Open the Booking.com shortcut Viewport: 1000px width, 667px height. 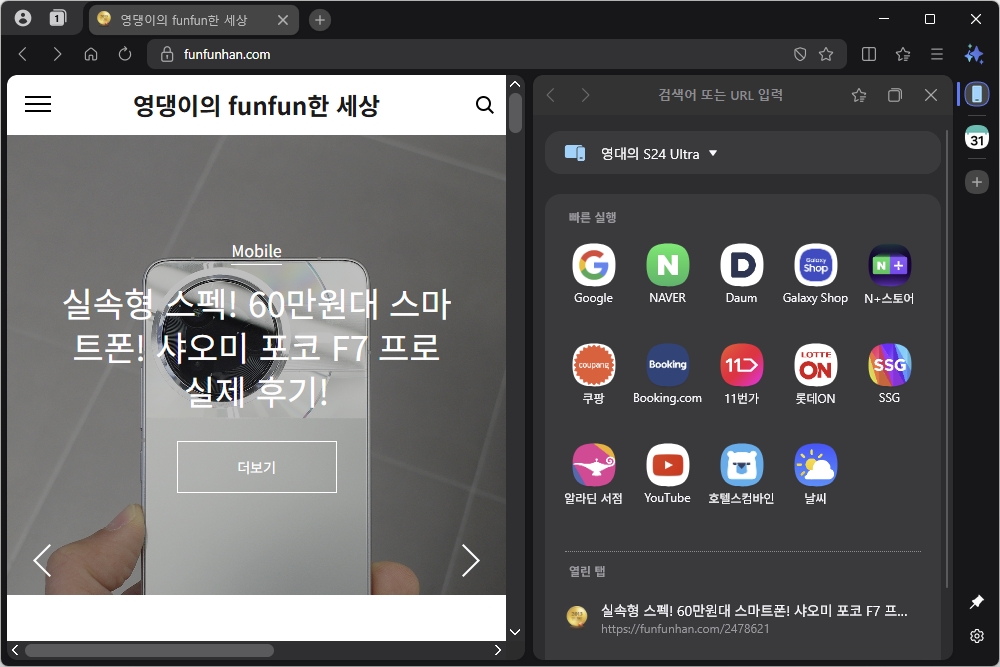coord(667,374)
